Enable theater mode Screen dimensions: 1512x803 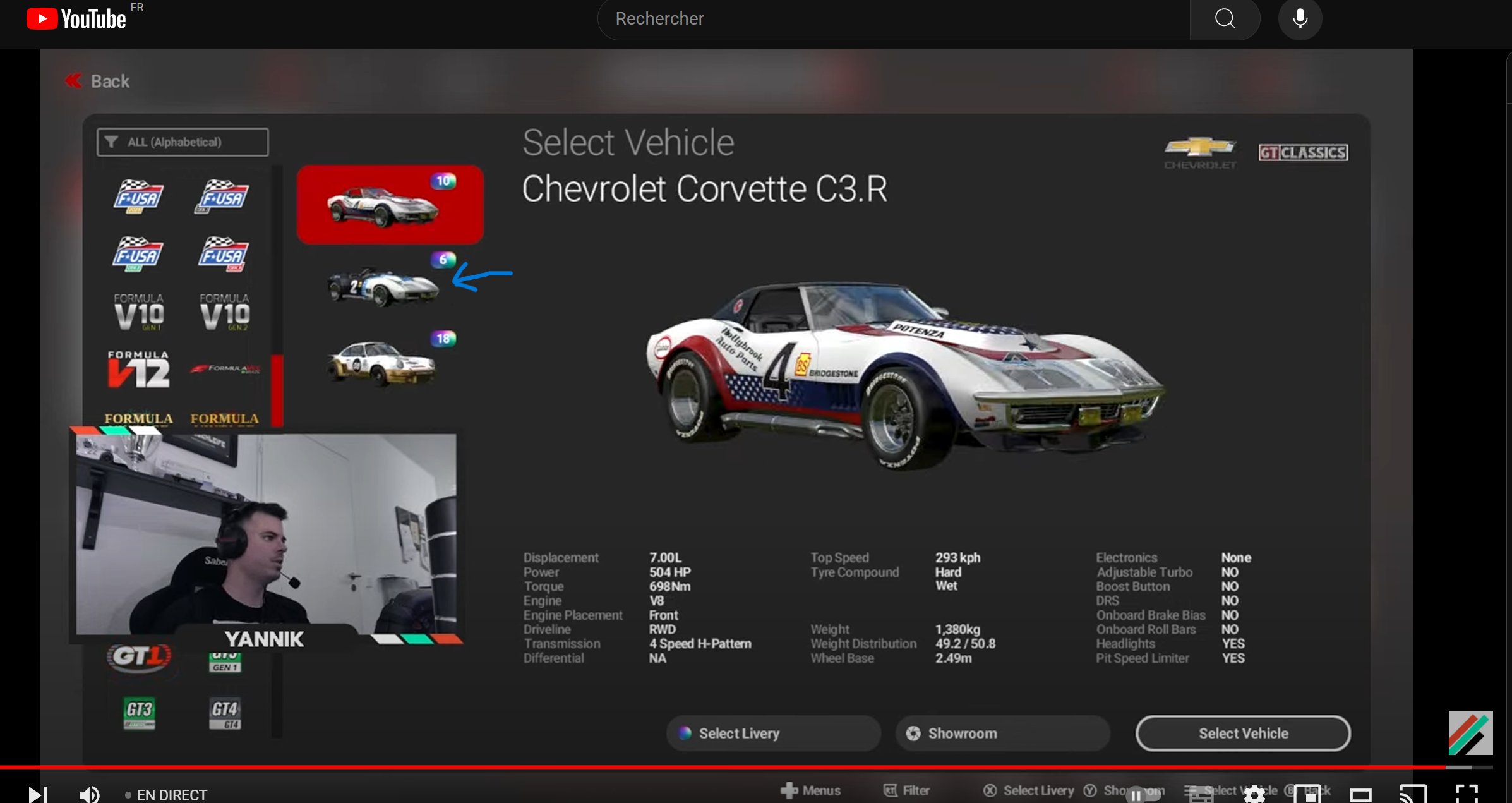pyautogui.click(x=1360, y=795)
